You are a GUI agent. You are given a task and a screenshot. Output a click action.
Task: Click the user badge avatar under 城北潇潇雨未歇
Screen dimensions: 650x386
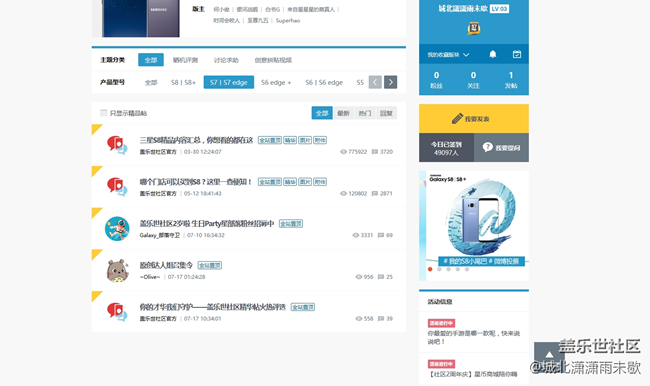pyautogui.click(x=474, y=29)
